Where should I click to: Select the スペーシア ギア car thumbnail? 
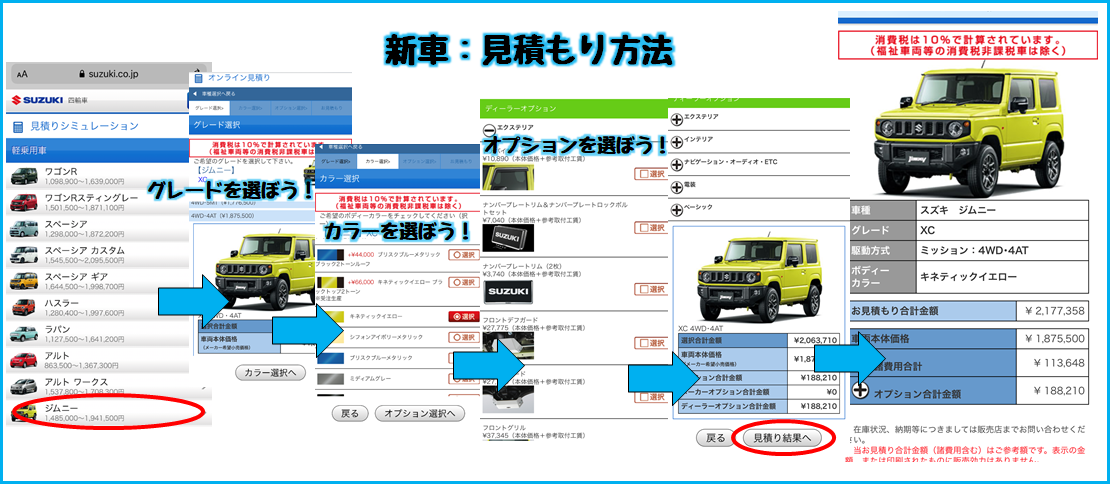click(x=24, y=282)
